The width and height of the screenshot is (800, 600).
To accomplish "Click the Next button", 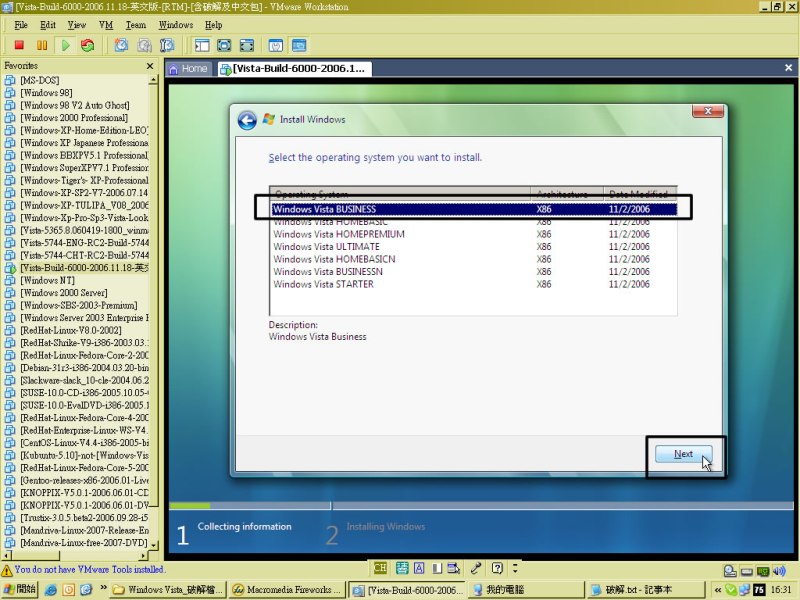I will click(x=683, y=454).
